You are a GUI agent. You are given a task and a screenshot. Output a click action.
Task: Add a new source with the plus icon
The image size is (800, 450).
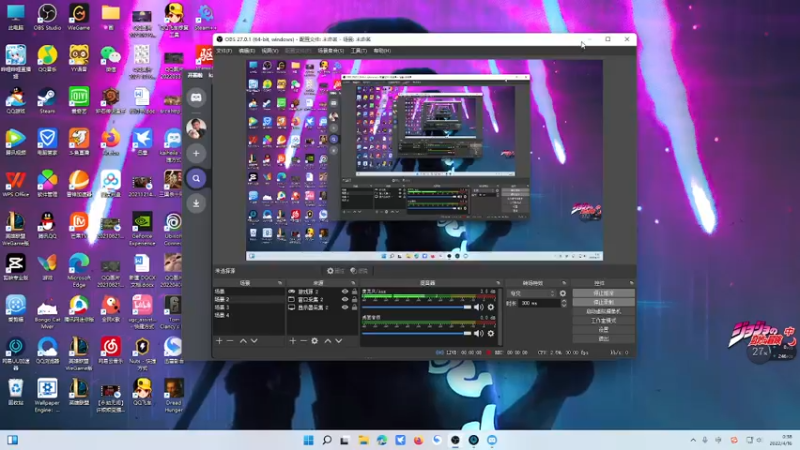[292, 341]
